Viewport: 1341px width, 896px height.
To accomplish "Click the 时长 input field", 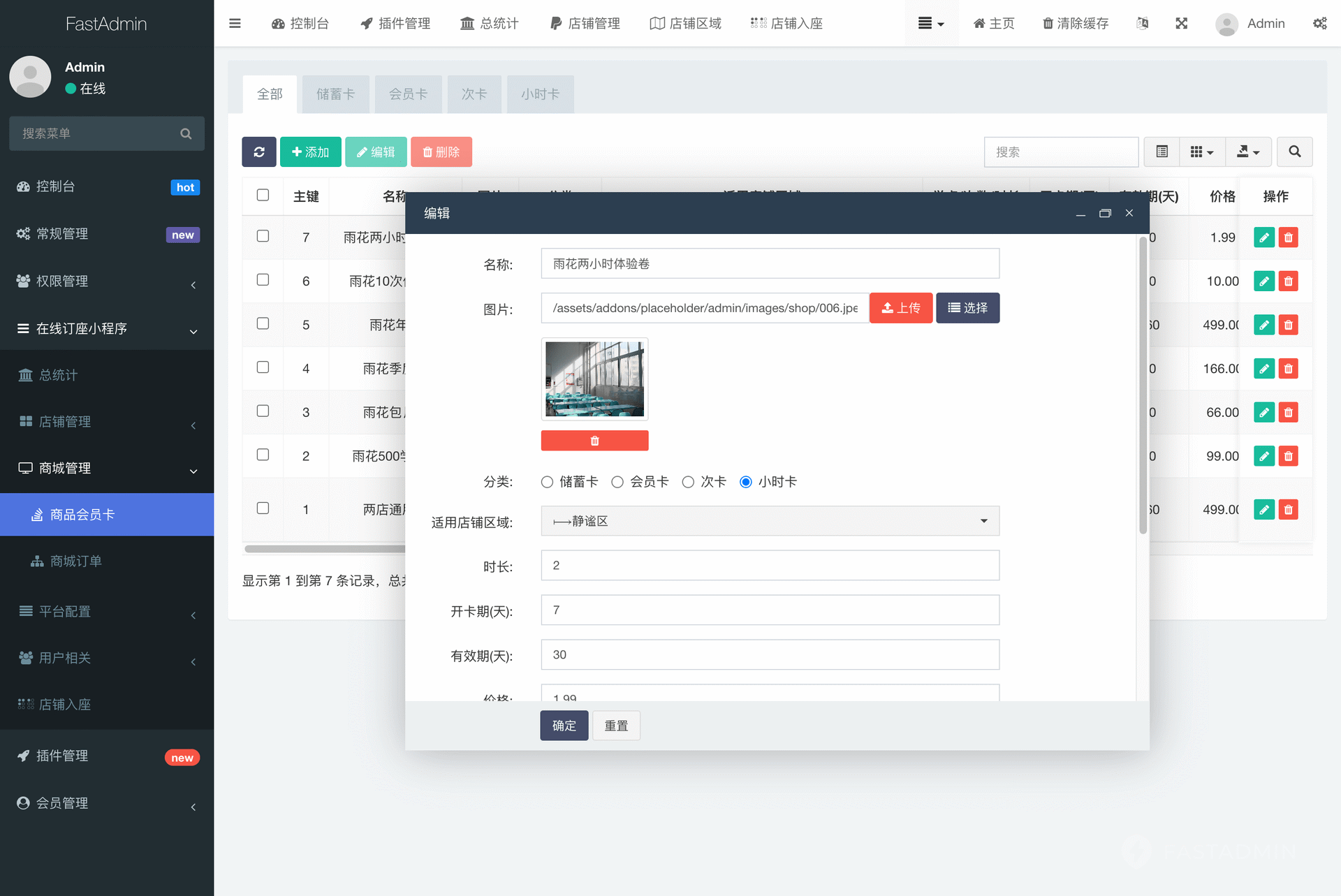I will coord(770,566).
